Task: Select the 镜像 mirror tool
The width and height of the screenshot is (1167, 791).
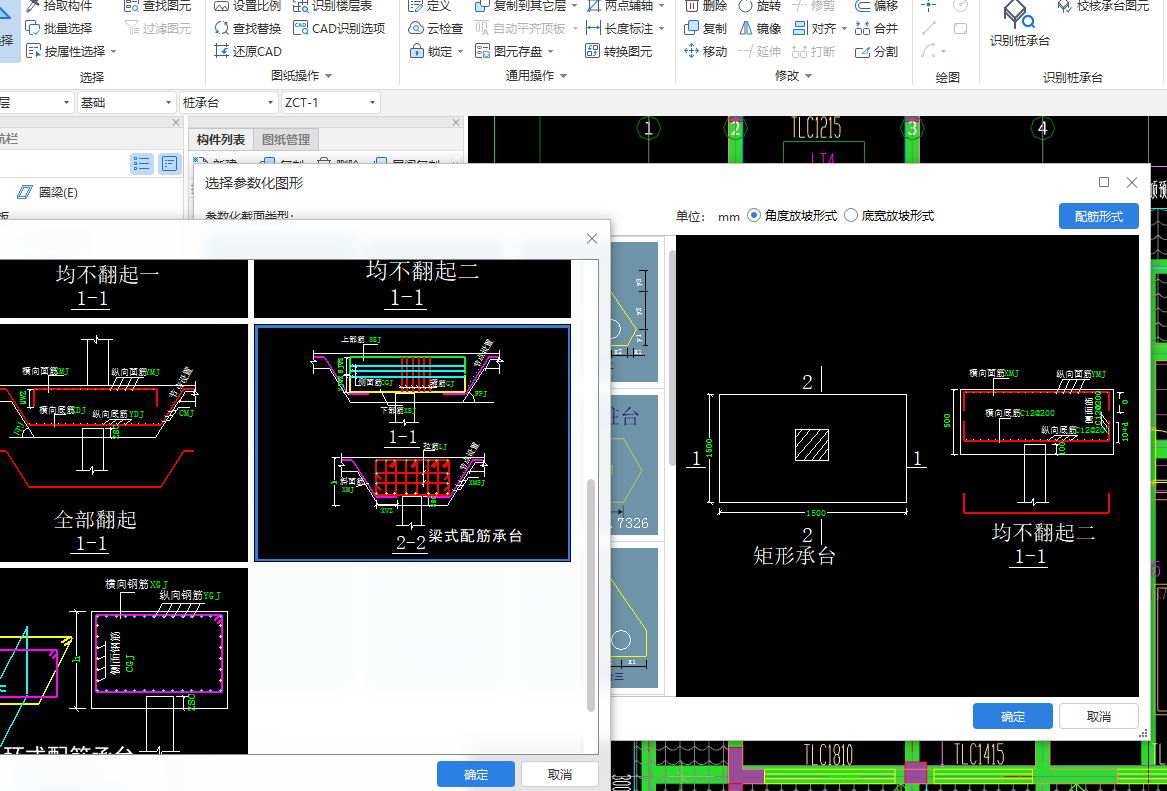Action: tap(760, 28)
